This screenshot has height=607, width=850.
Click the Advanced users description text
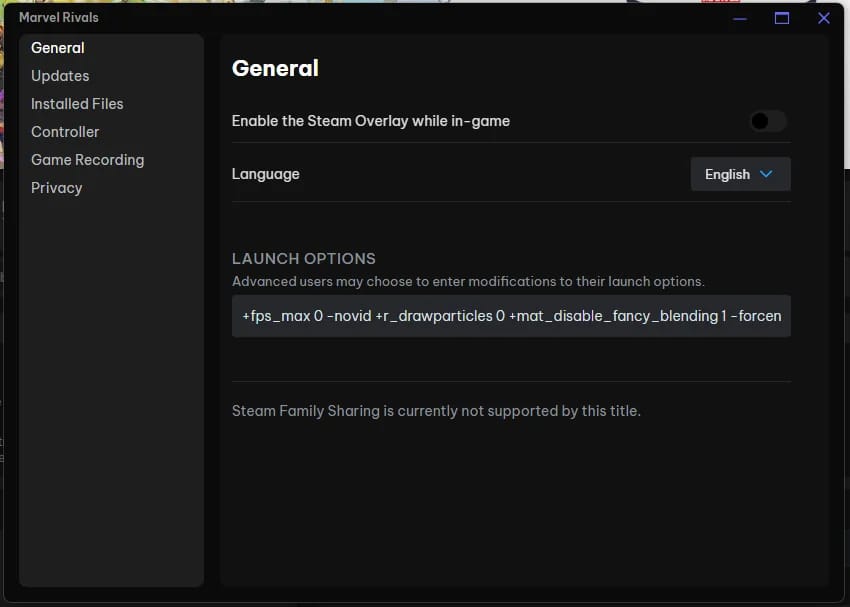pos(468,281)
